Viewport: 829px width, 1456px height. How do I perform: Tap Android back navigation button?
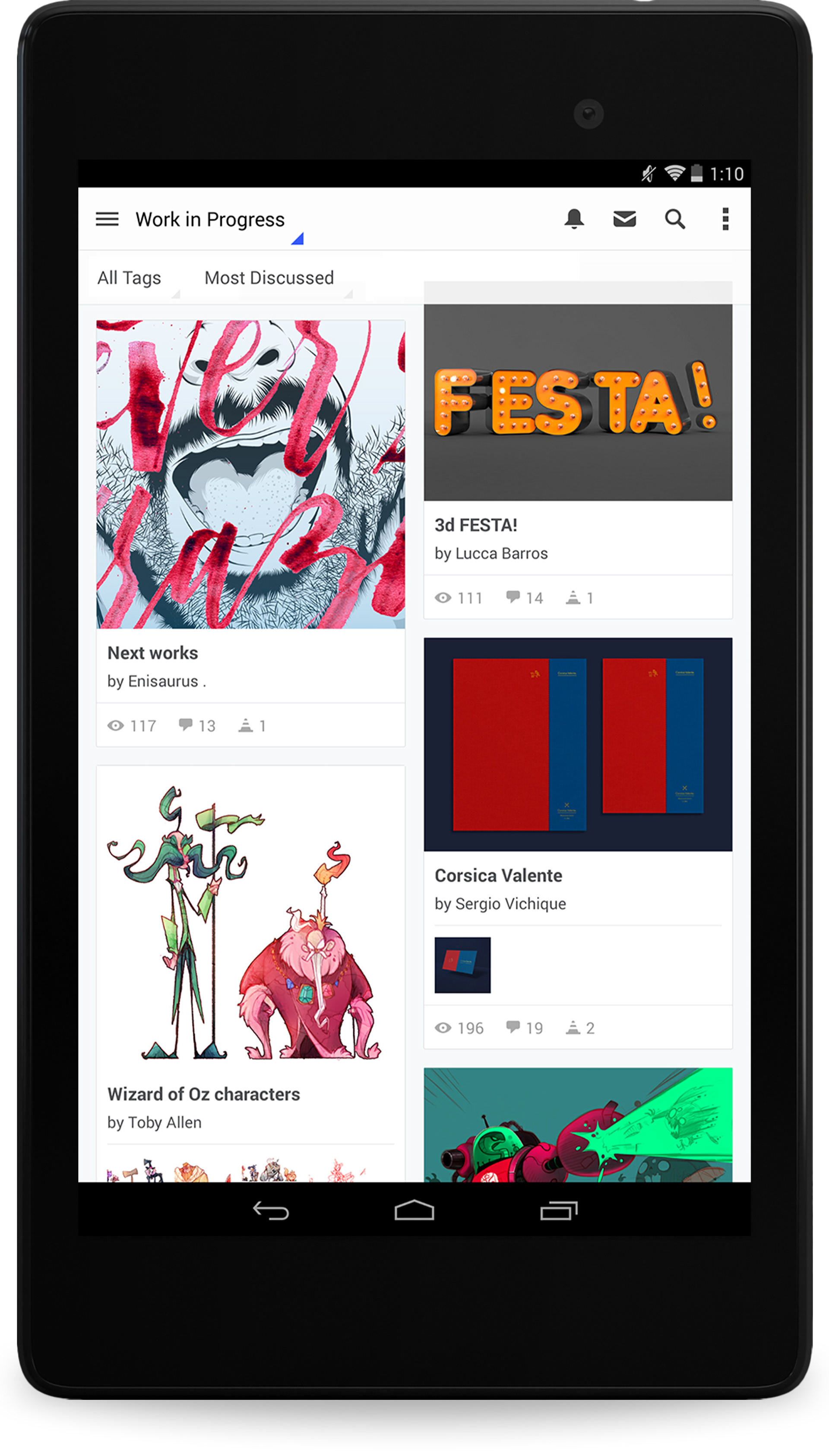(271, 1210)
